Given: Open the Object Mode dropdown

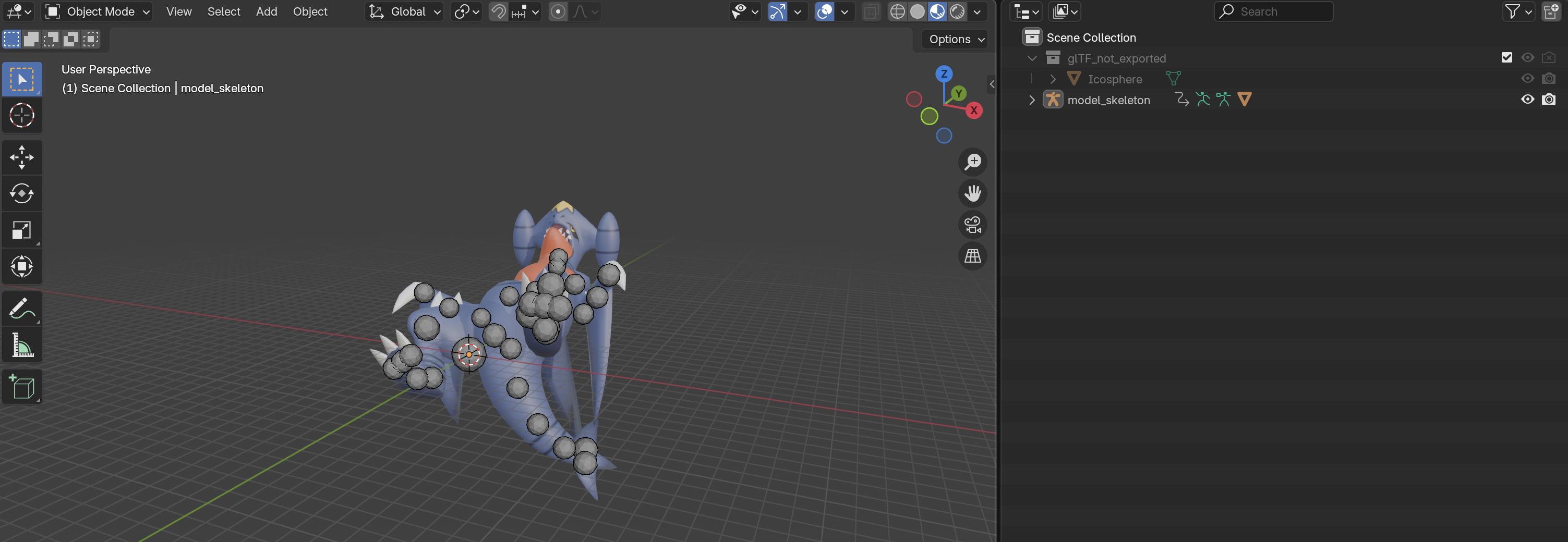Looking at the screenshot, I should (x=98, y=11).
